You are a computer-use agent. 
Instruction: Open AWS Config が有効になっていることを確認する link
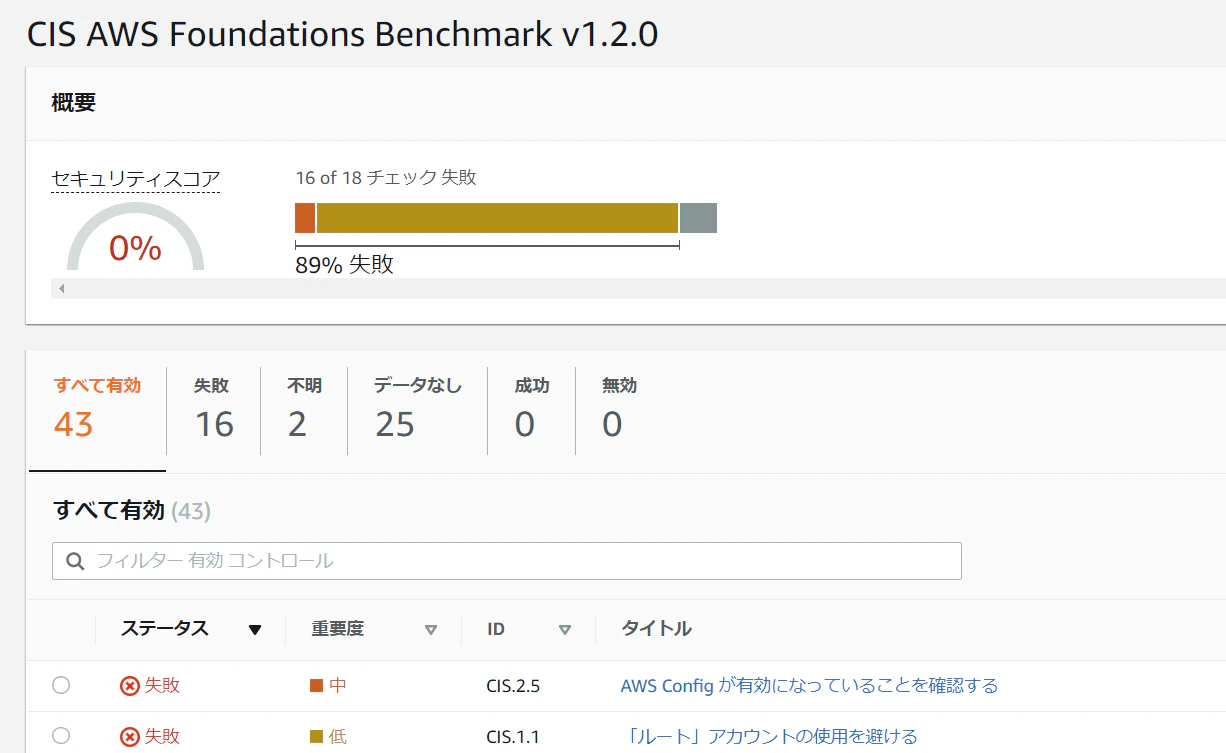pos(809,686)
